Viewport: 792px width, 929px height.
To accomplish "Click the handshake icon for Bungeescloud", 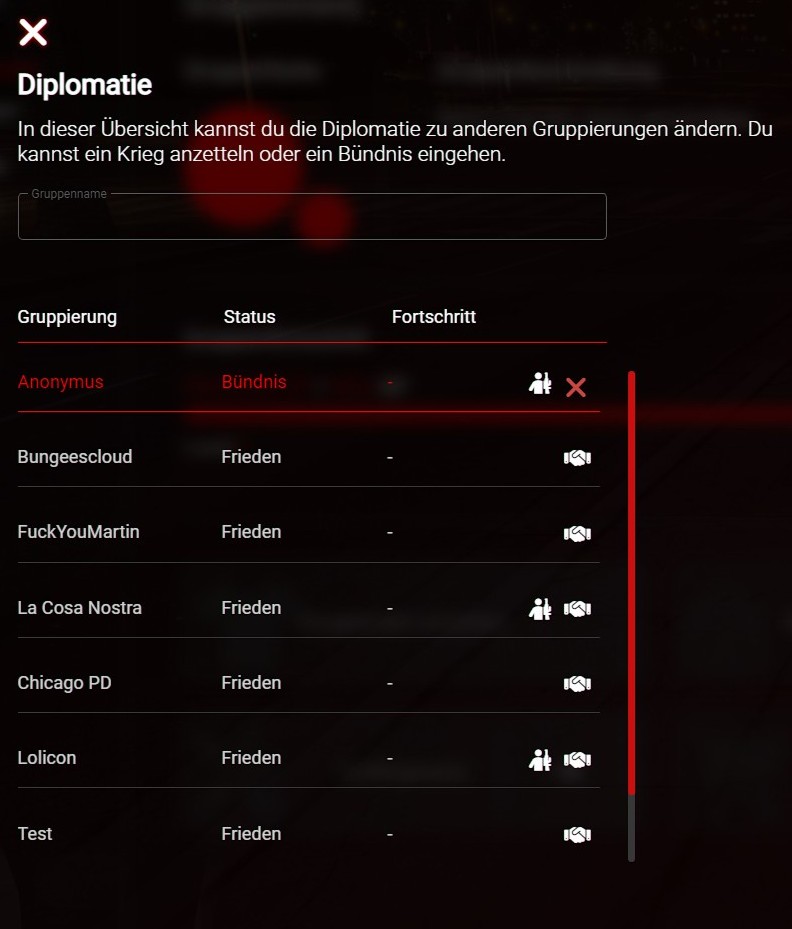I will click(577, 457).
